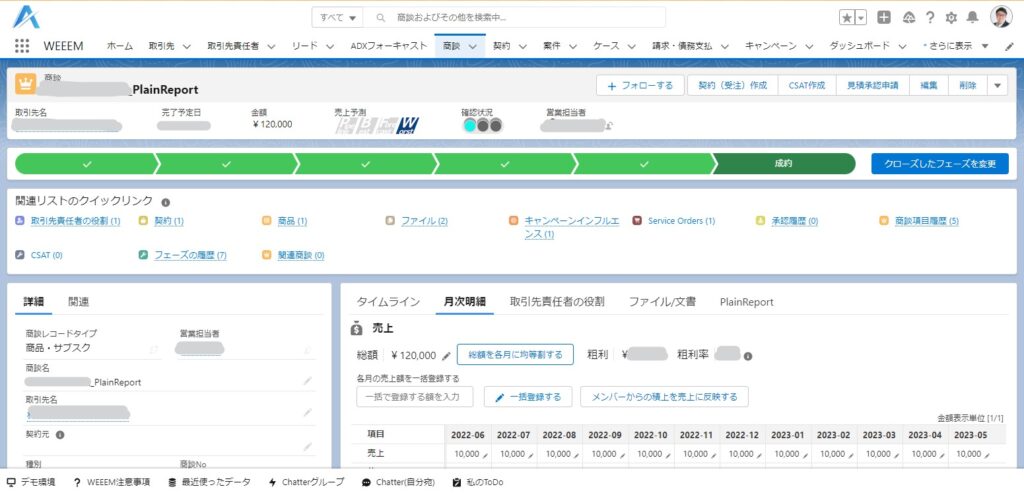Go to the ホーム tab
This screenshot has height=493, width=1024.
pyautogui.click(x=120, y=46)
